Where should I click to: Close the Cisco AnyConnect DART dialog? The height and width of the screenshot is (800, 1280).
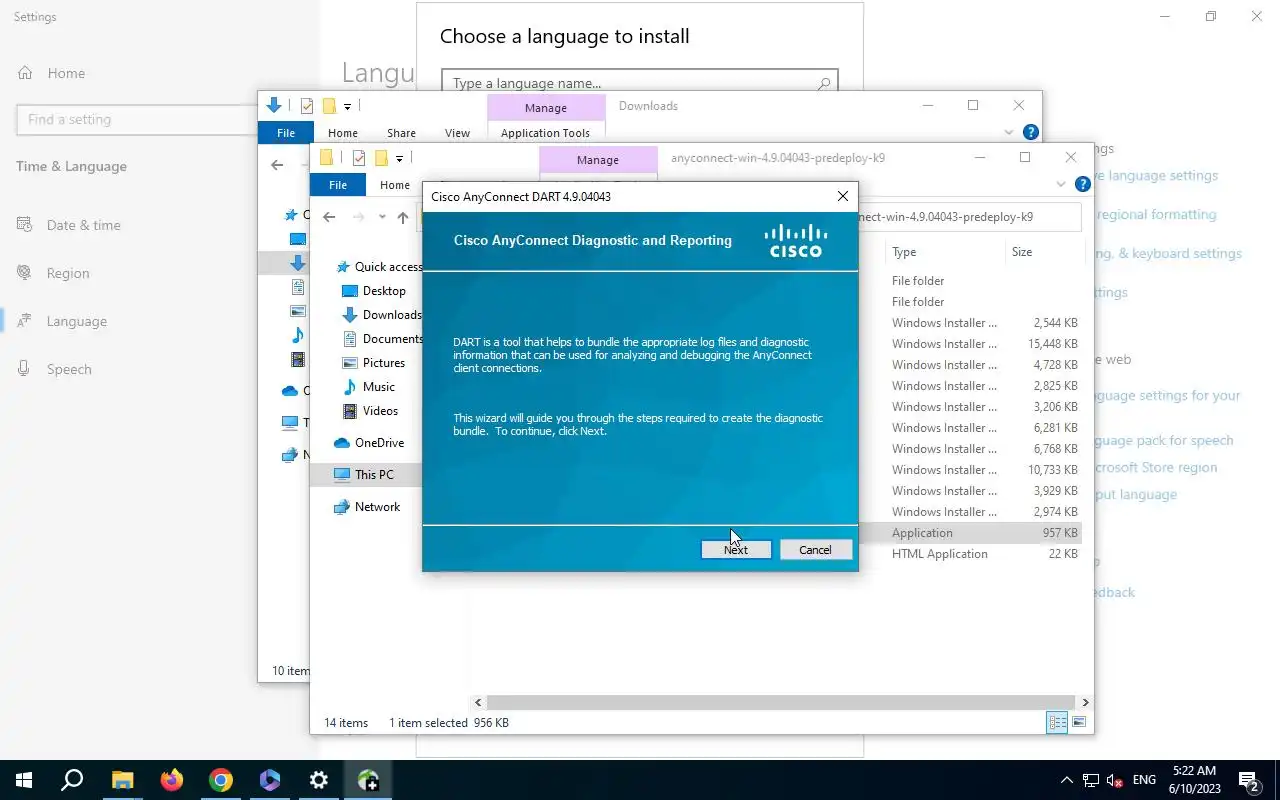(x=842, y=196)
